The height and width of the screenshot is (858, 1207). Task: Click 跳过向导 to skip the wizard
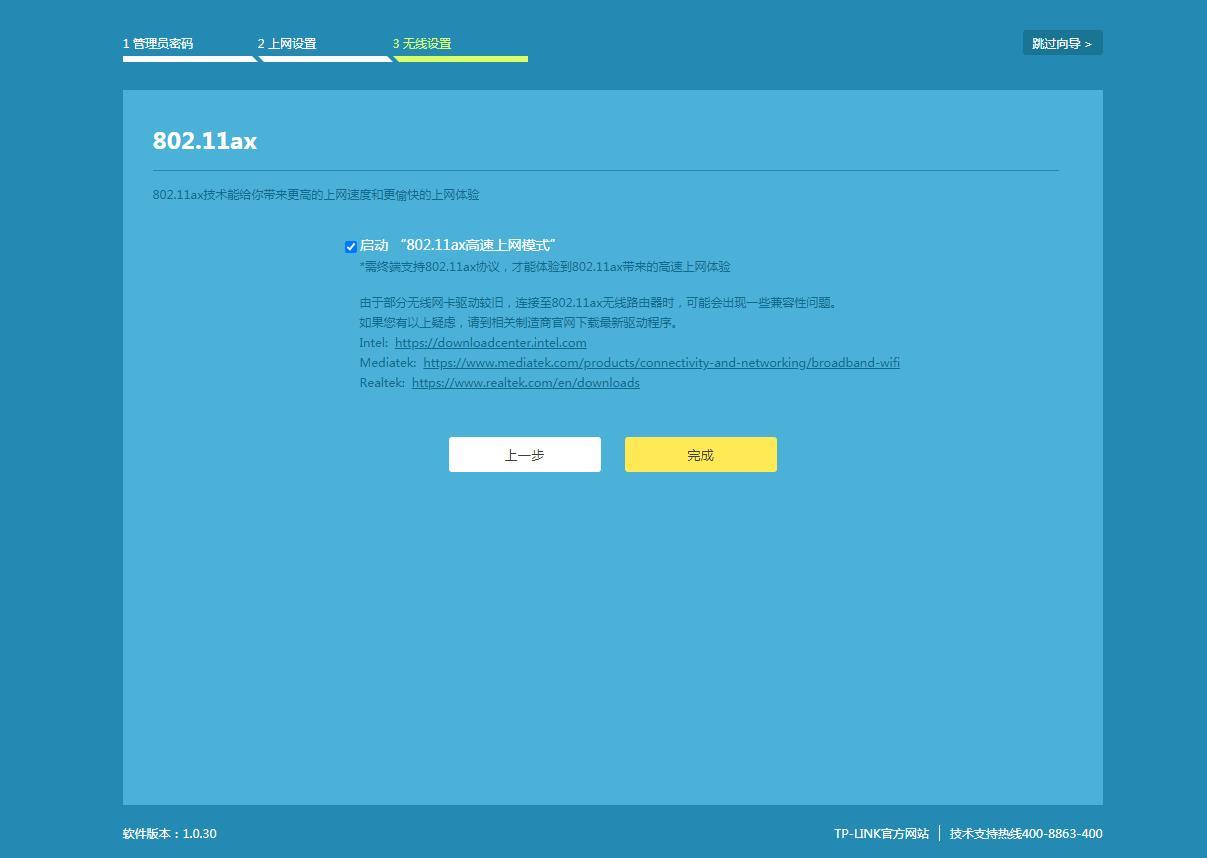[x=1056, y=43]
